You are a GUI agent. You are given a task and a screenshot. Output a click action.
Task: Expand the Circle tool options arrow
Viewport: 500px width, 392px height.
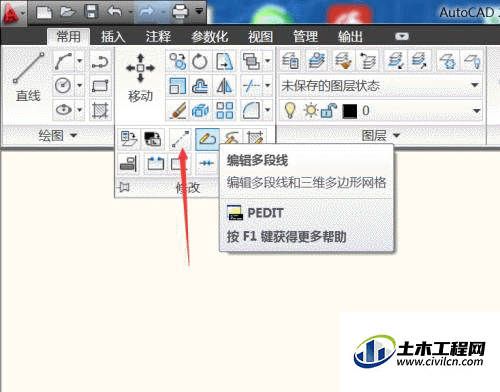point(80,85)
